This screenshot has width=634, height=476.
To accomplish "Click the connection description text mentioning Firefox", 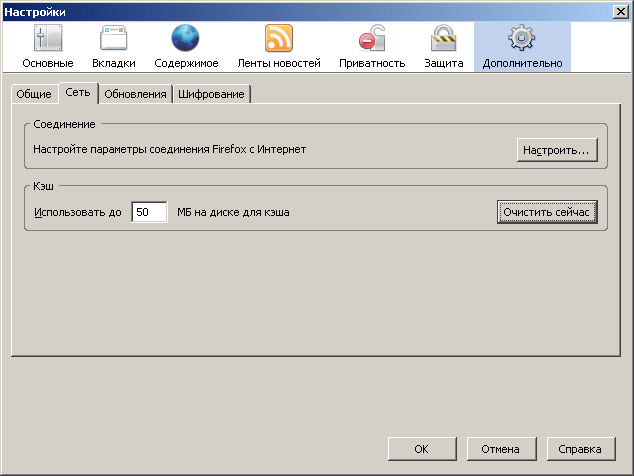I will [x=169, y=149].
